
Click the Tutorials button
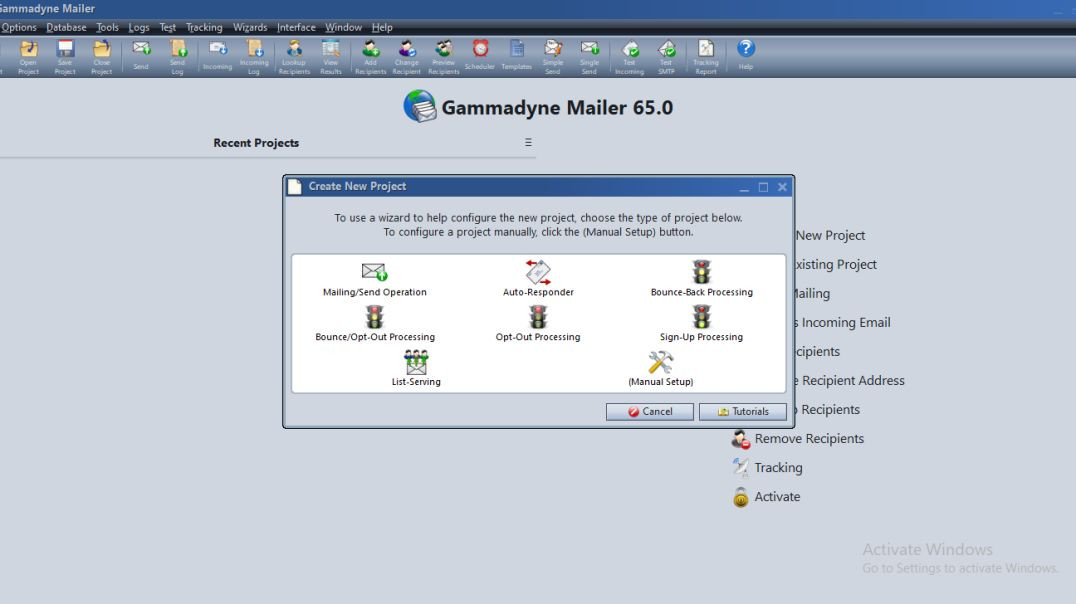[742, 411]
